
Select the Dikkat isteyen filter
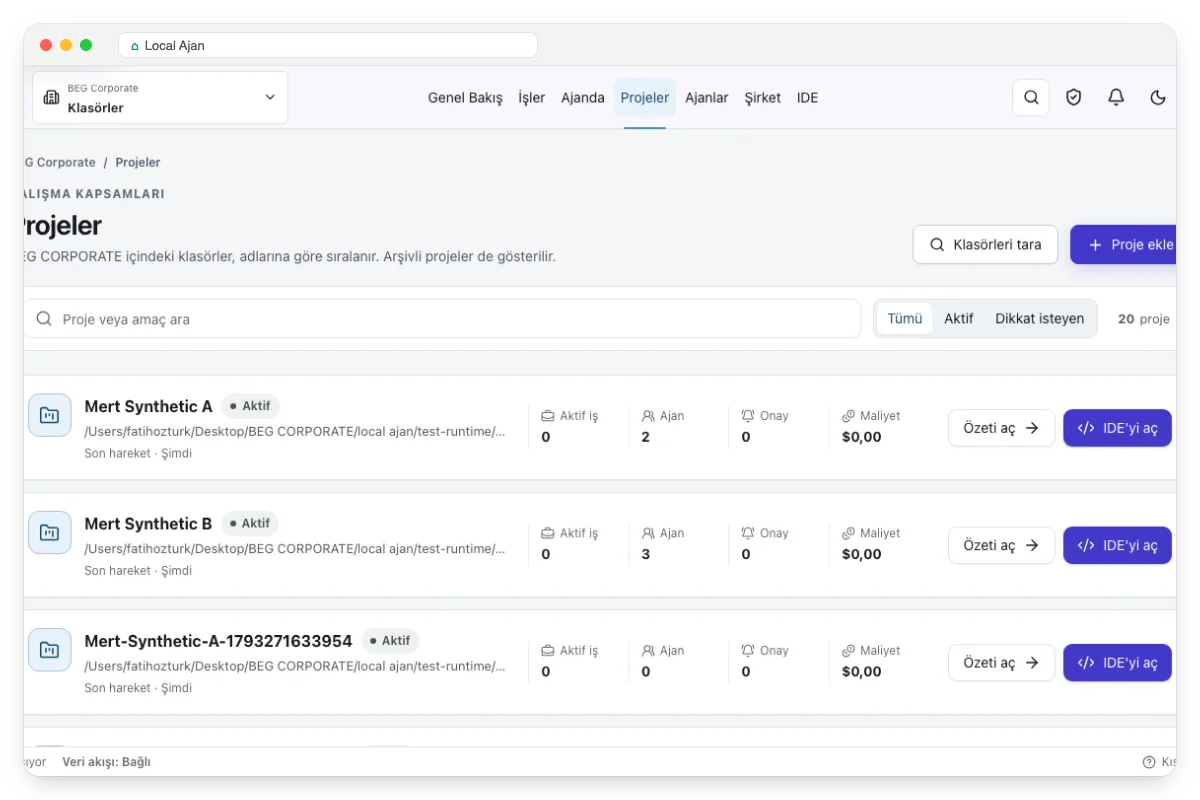point(1040,319)
